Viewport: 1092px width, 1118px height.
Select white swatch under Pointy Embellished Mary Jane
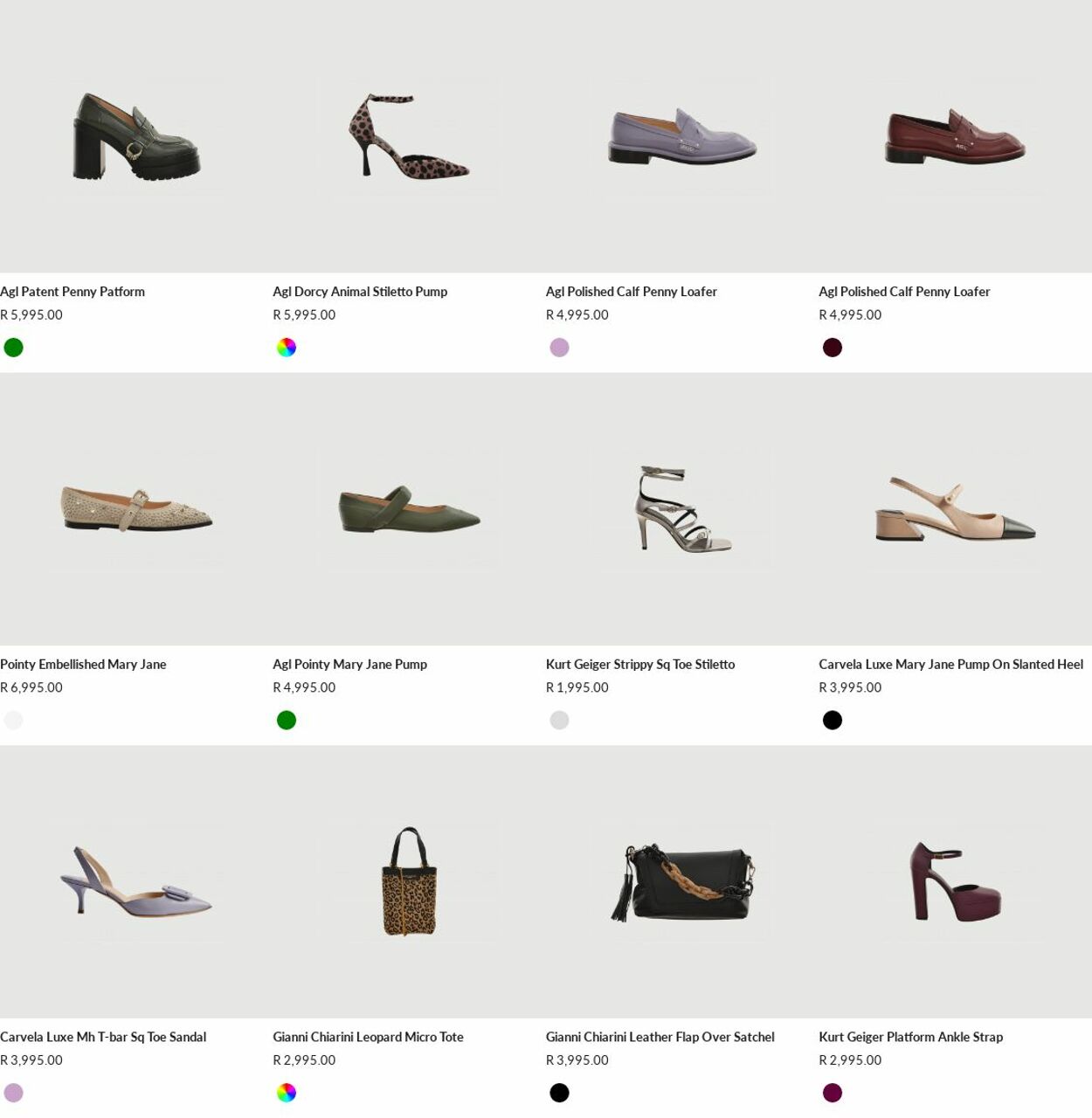[14, 721]
